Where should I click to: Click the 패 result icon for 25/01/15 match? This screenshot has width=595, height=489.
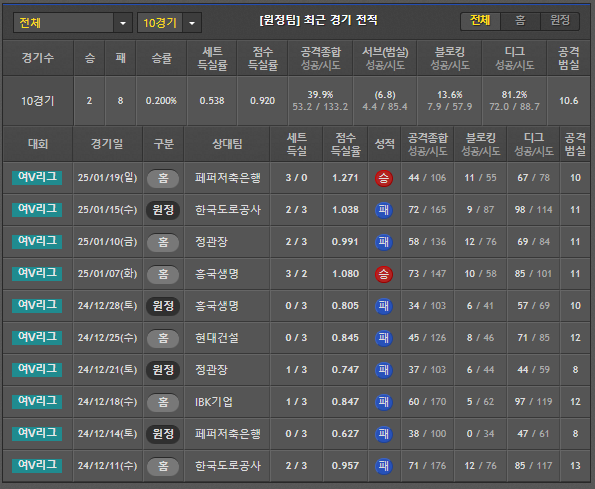point(384,210)
